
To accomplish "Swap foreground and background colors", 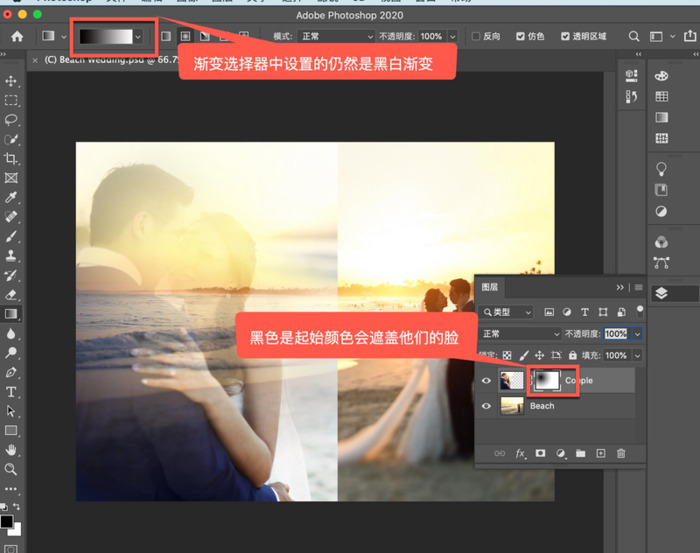I will click(x=17, y=507).
